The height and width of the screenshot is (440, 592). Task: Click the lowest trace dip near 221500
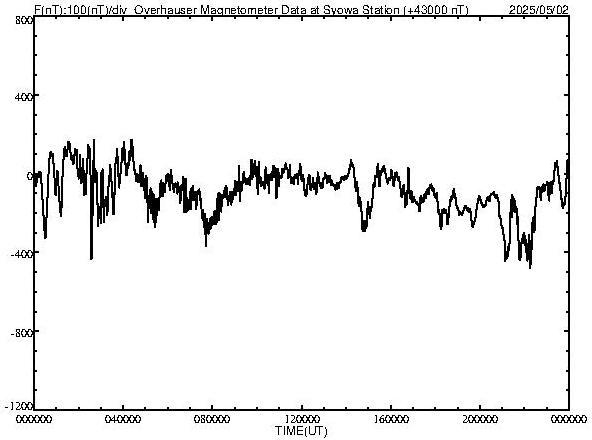tap(530, 266)
